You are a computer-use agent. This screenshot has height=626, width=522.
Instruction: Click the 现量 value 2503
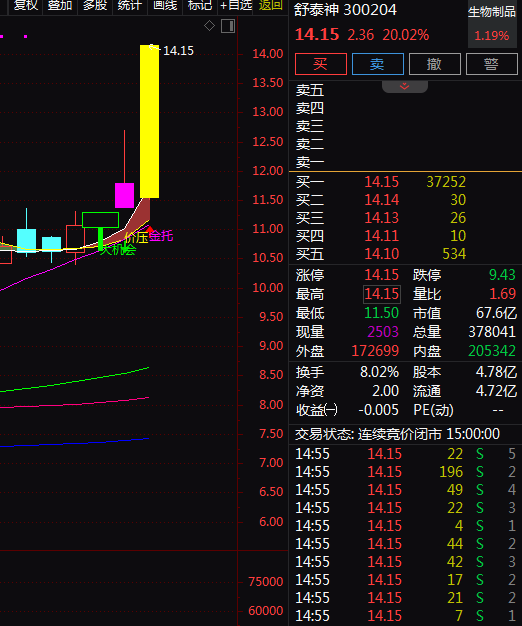[383, 332]
